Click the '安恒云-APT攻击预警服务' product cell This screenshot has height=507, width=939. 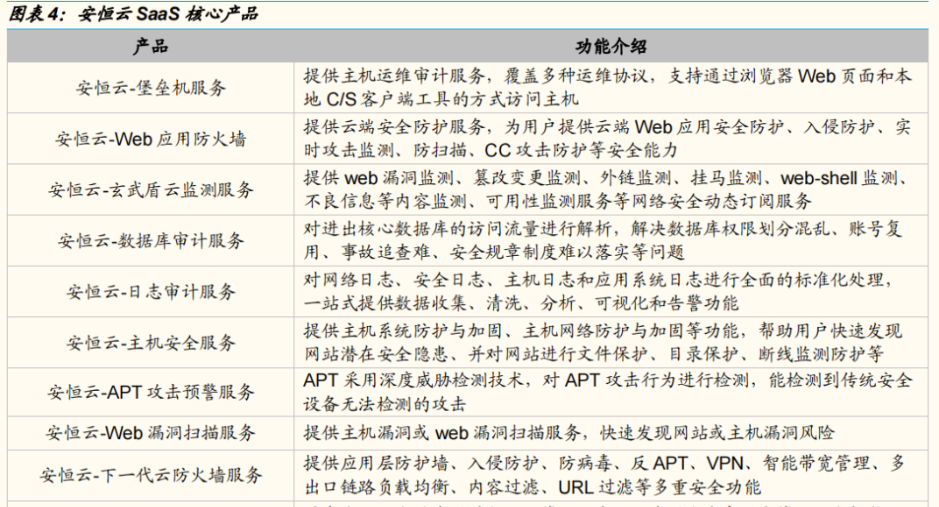(150, 392)
